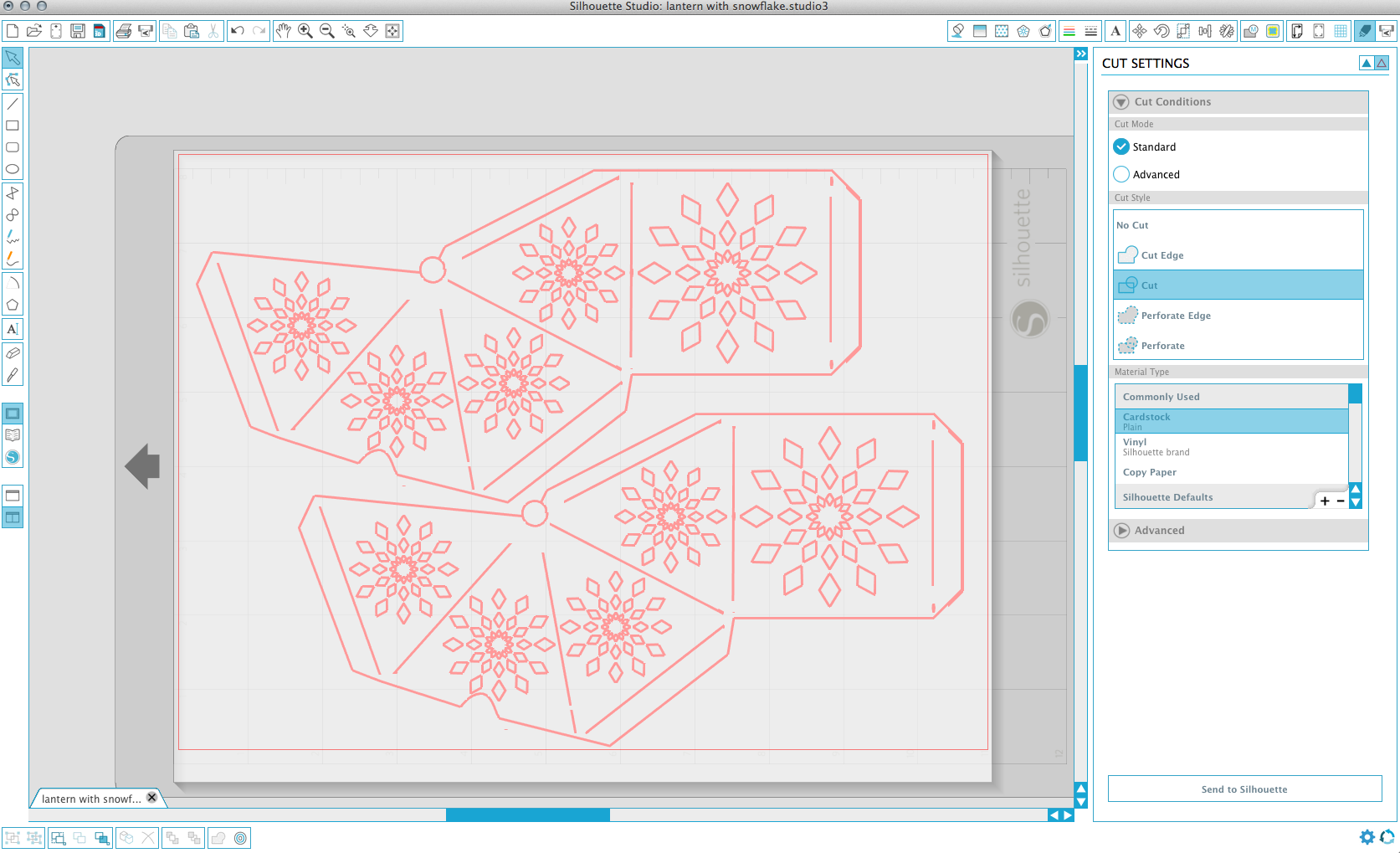
Task: Fit the page to the window
Action: coord(392,31)
